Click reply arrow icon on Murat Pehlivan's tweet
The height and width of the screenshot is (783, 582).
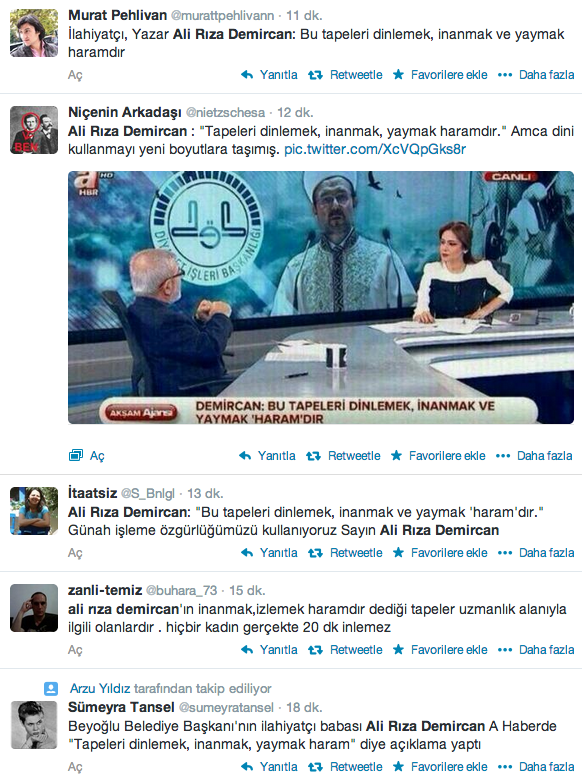coord(247,75)
